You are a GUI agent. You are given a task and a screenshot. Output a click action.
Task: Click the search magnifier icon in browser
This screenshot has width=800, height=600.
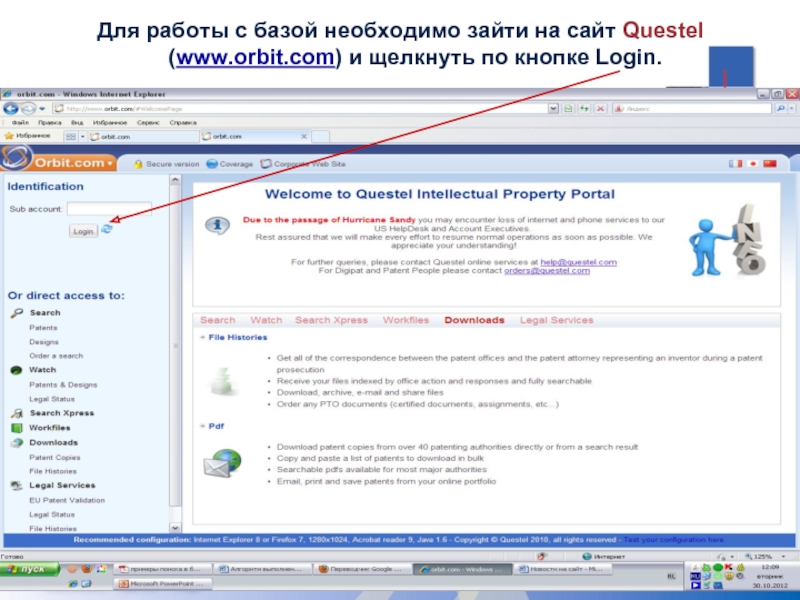coord(781,109)
